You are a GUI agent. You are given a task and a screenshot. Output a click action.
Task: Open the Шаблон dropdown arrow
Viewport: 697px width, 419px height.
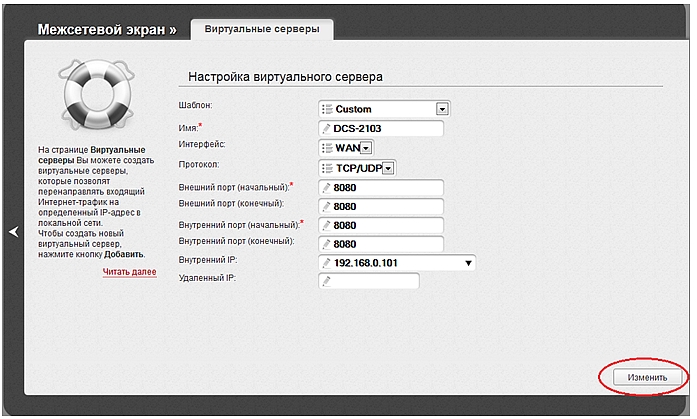tap(442, 109)
